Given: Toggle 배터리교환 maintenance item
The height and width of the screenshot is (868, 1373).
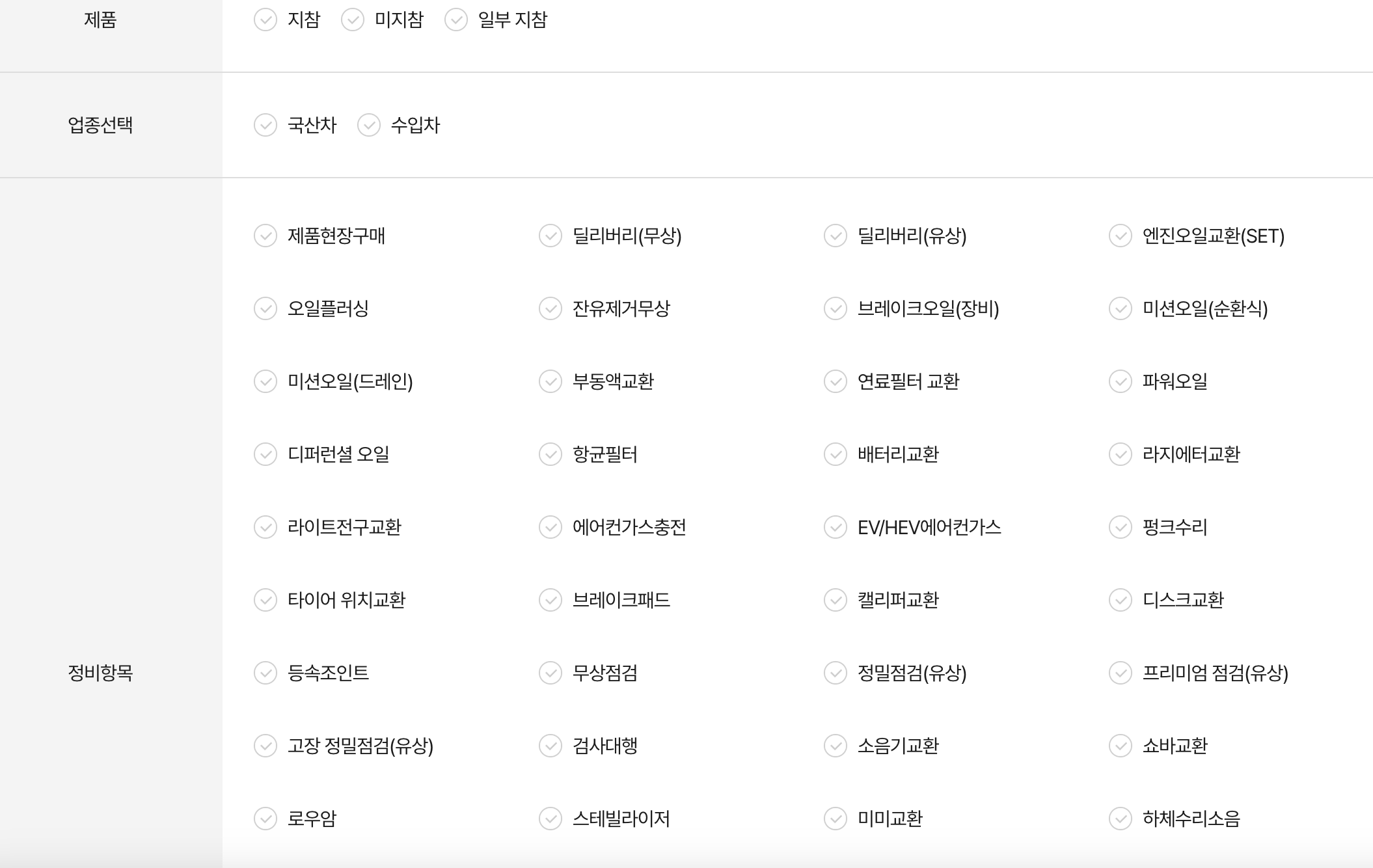Looking at the screenshot, I should click(x=834, y=455).
